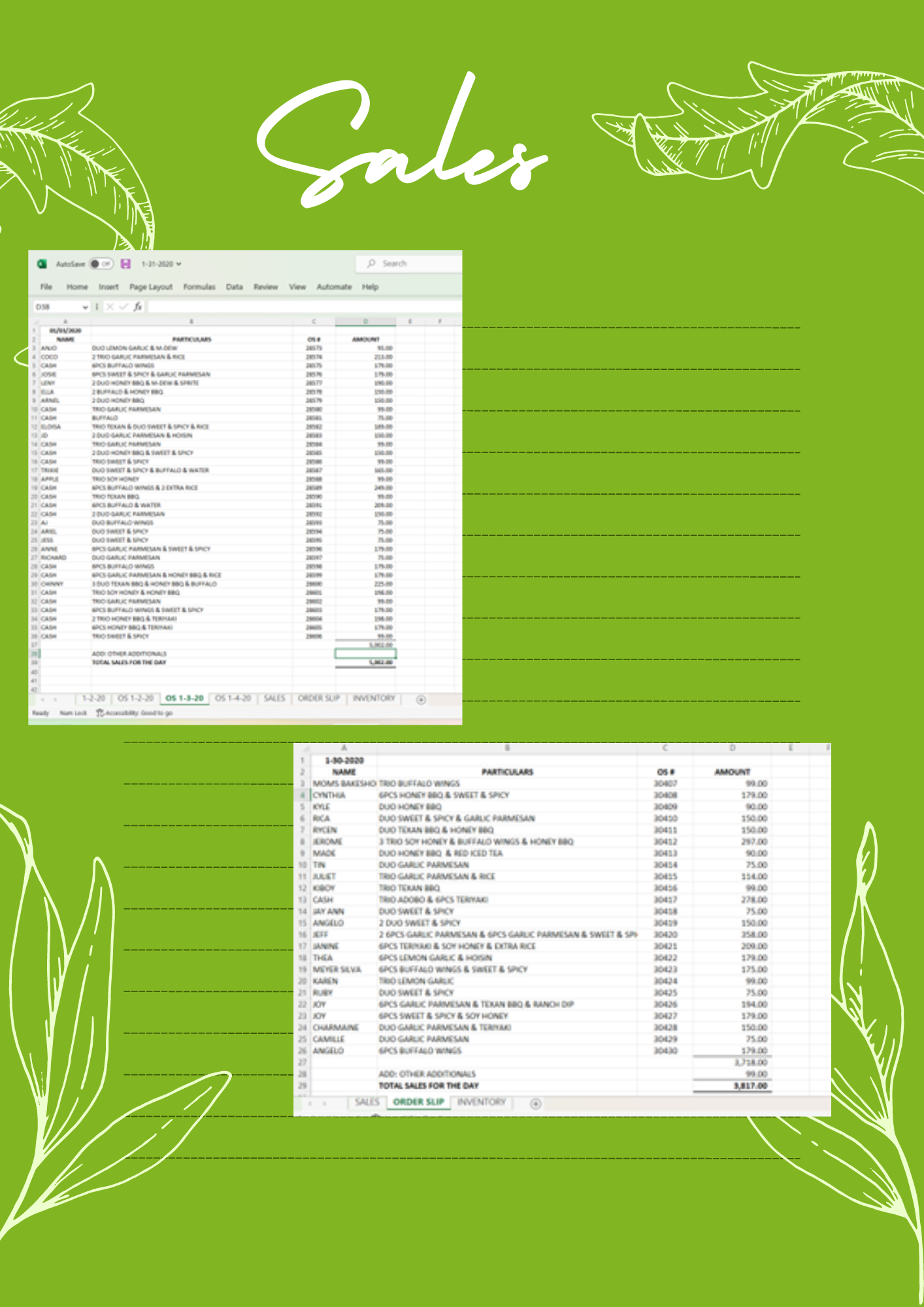This screenshot has height=1307, width=924.
Task: Open the Insert ribbon tab
Action: [108, 287]
